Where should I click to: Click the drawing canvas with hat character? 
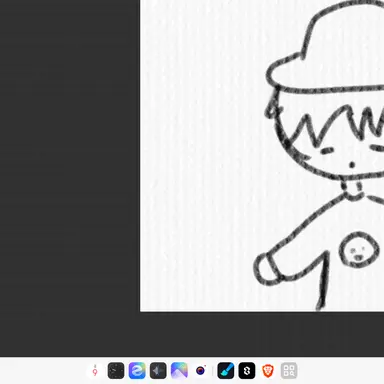262,156
